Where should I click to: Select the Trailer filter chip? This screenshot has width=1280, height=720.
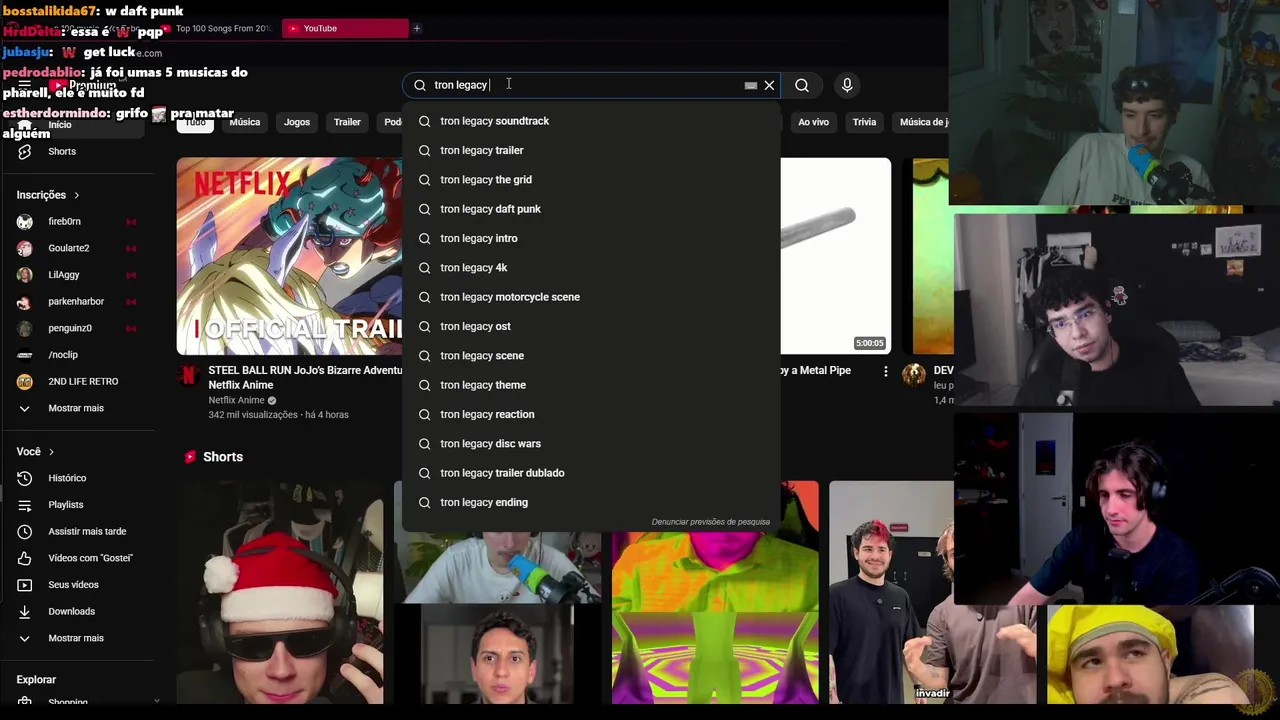[347, 122]
